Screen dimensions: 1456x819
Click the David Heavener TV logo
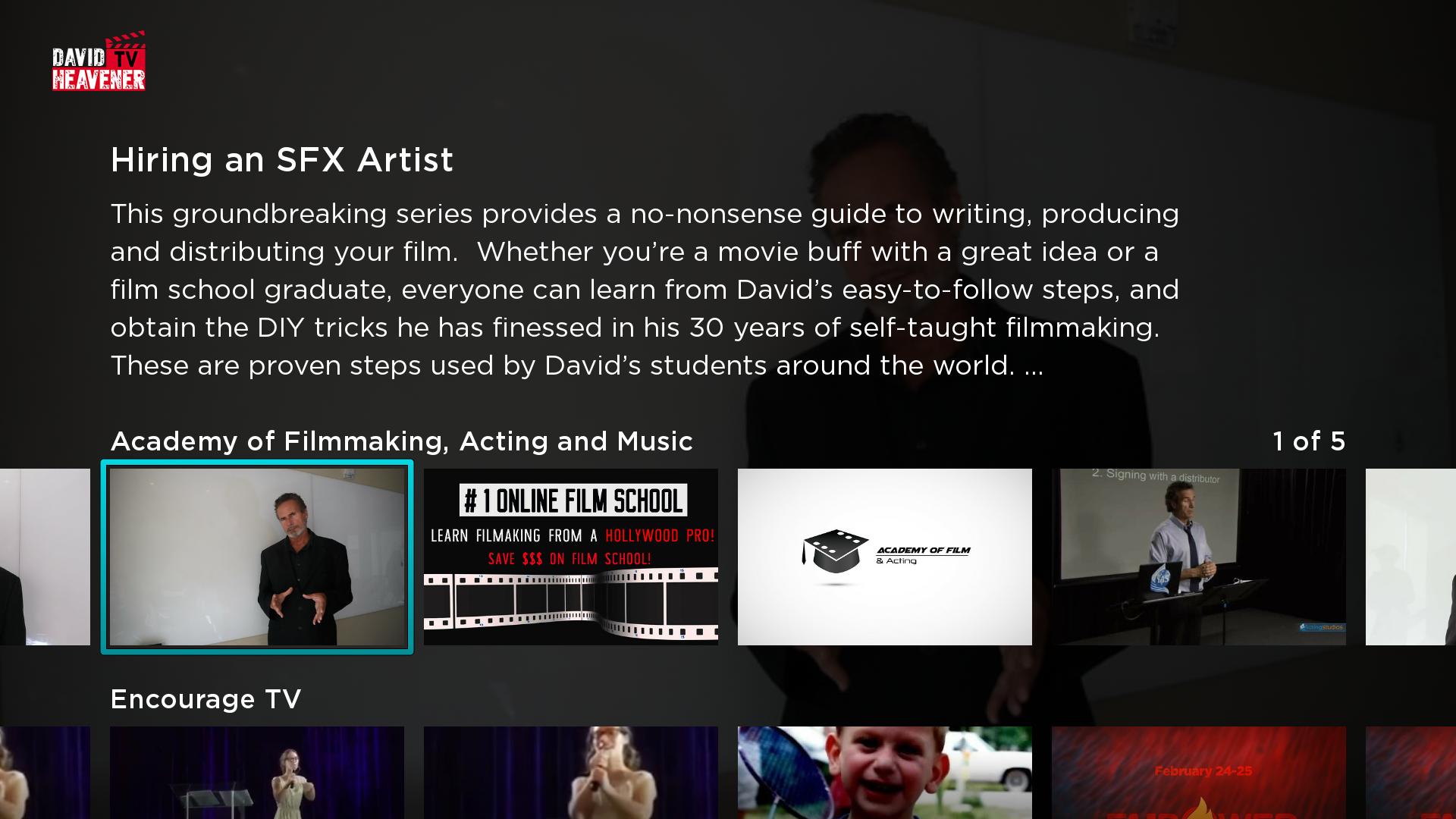[x=99, y=61]
